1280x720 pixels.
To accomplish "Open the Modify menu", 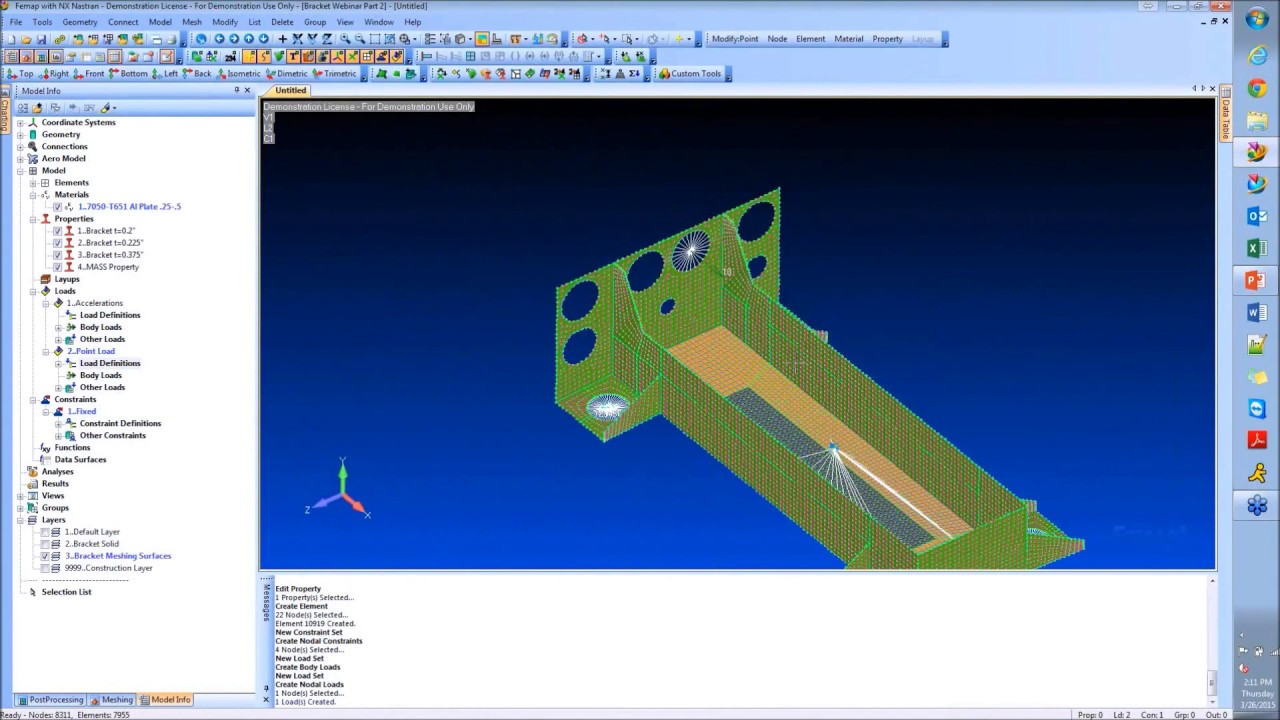I will coord(225,22).
